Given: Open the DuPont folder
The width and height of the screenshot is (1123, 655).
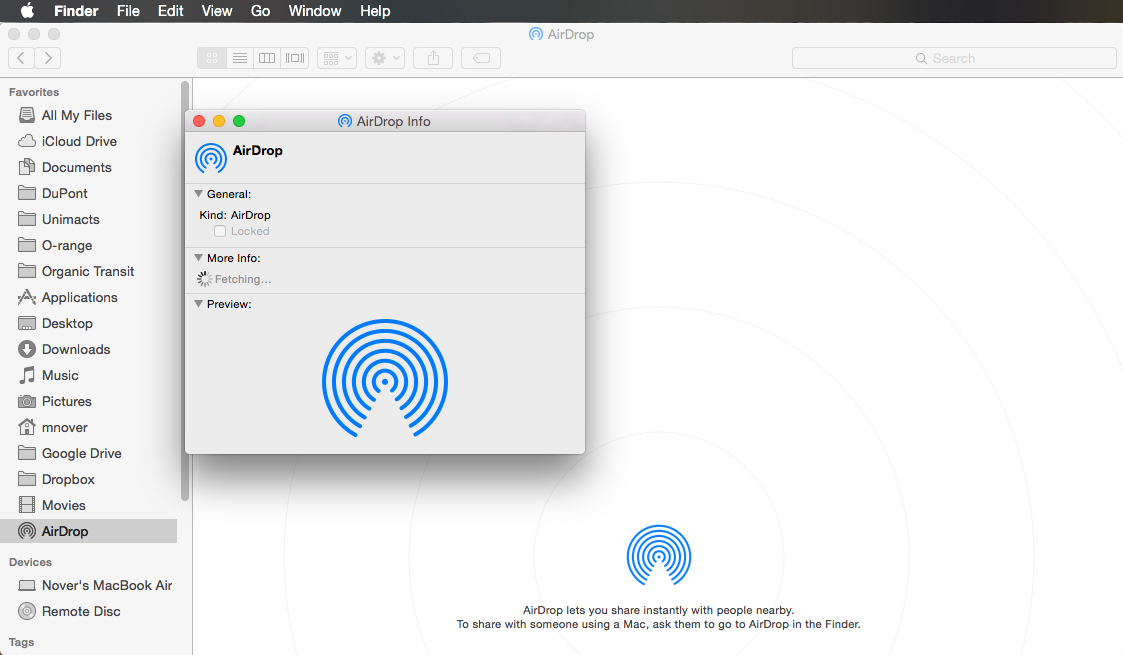Looking at the screenshot, I should (x=89, y=193).
